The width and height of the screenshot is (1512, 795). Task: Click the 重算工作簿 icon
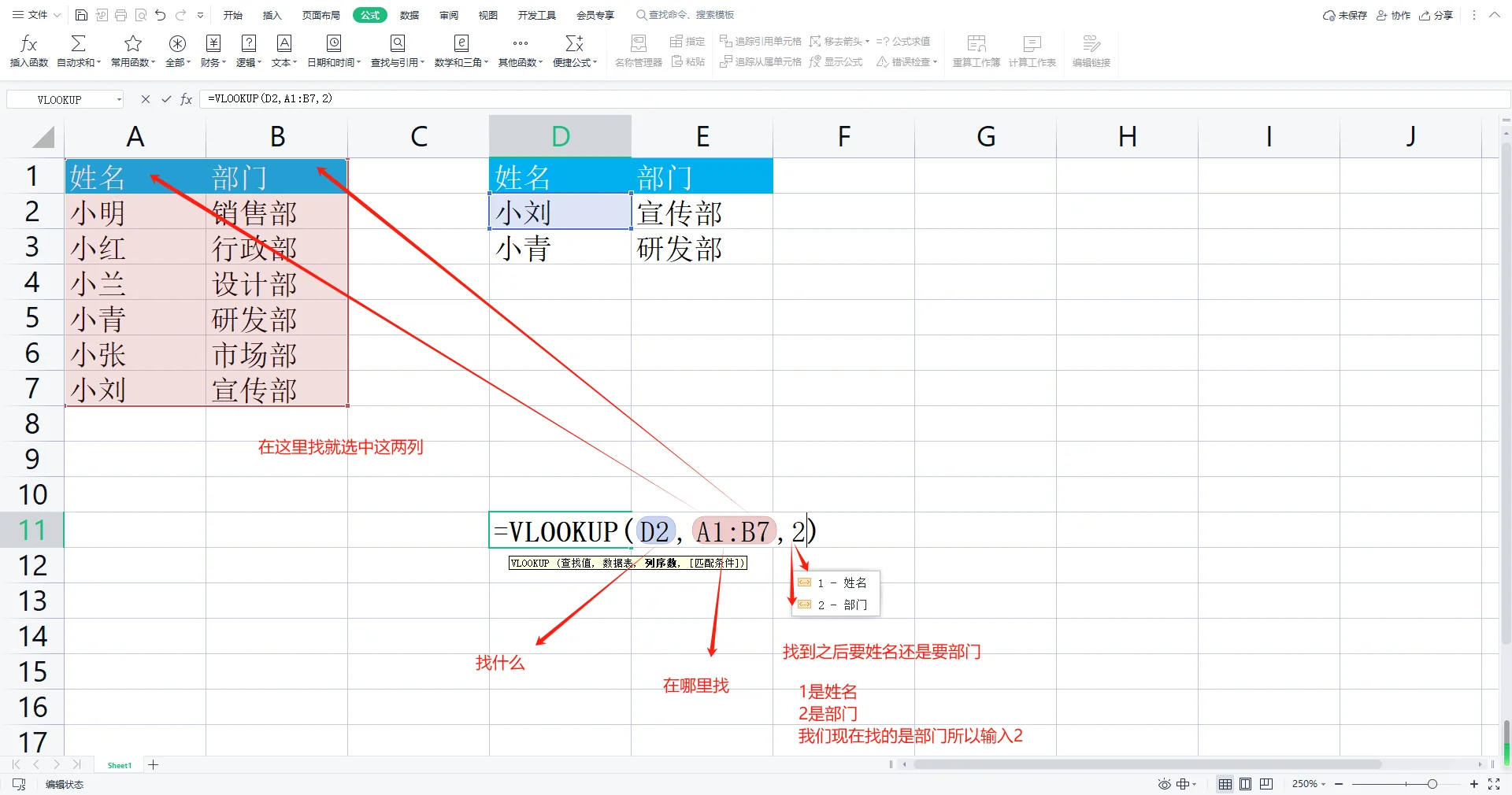pyautogui.click(x=976, y=50)
